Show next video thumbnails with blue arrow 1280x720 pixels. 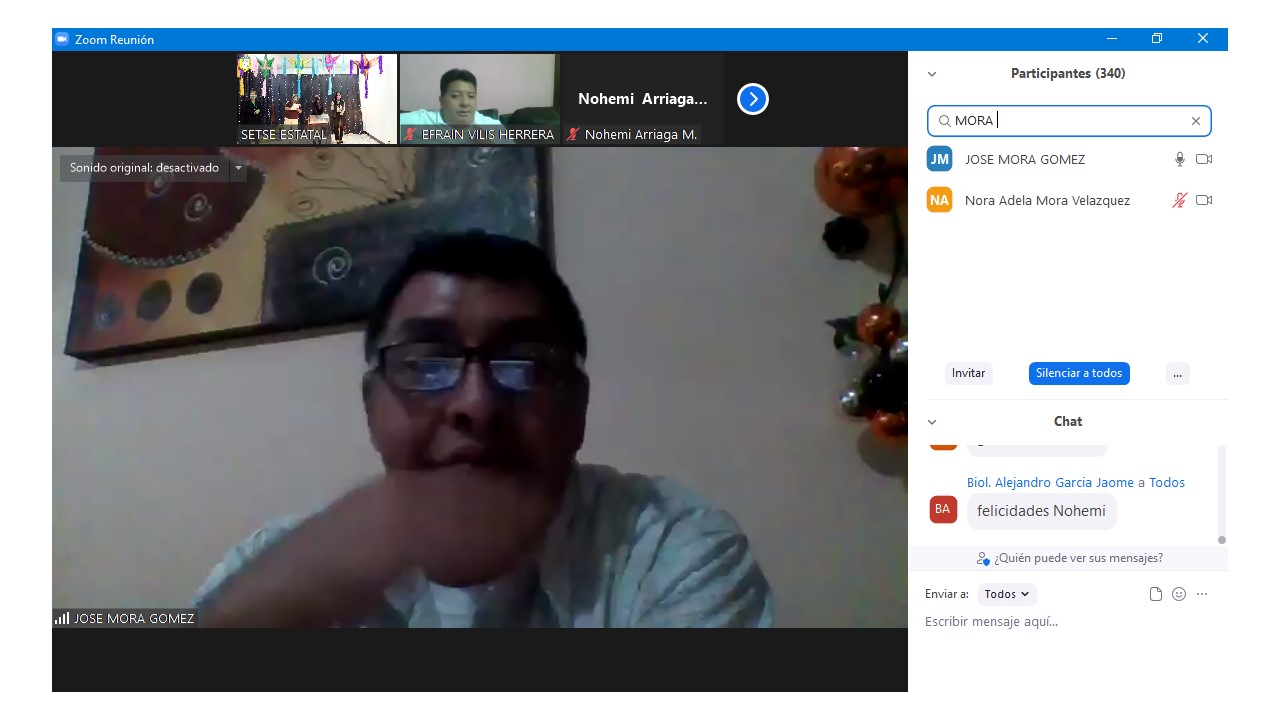753,99
